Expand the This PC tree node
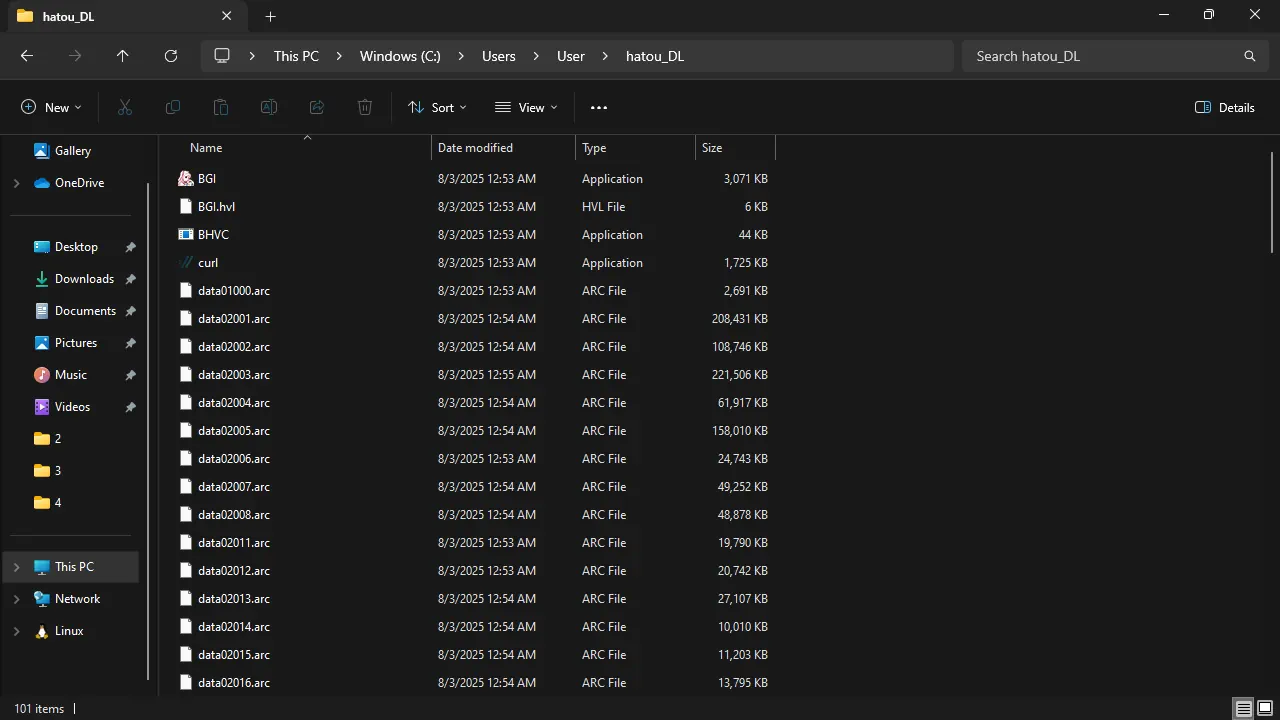This screenshot has height=720, width=1280. point(16,567)
